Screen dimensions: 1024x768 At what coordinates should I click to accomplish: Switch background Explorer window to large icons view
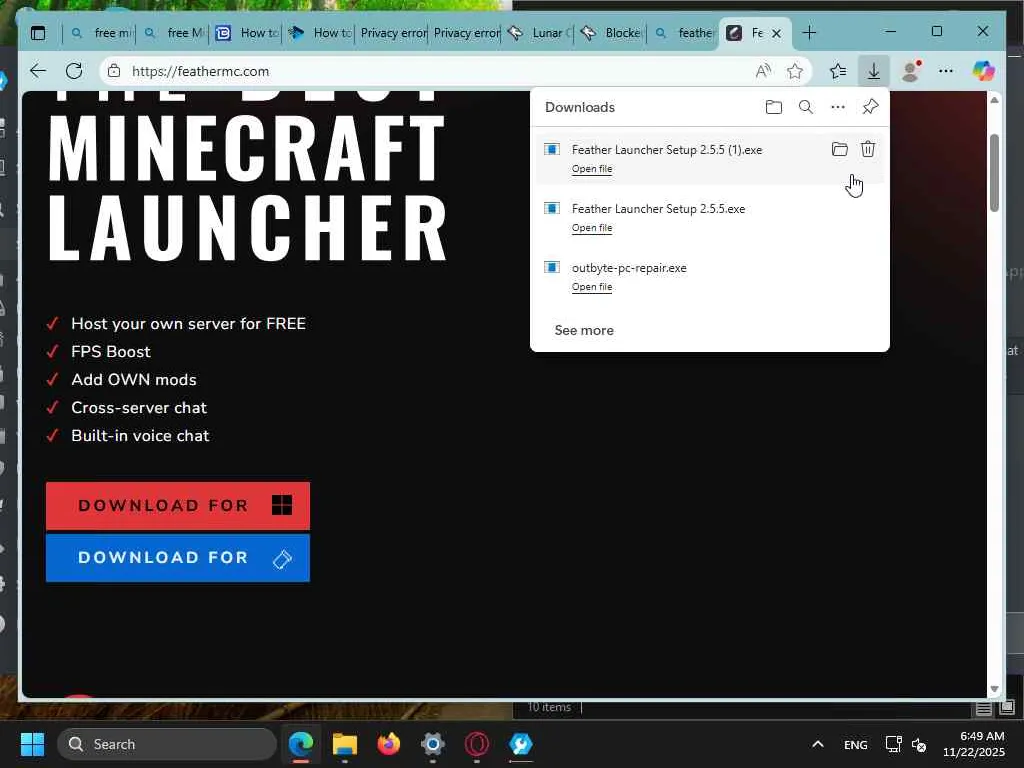[x=1007, y=708]
